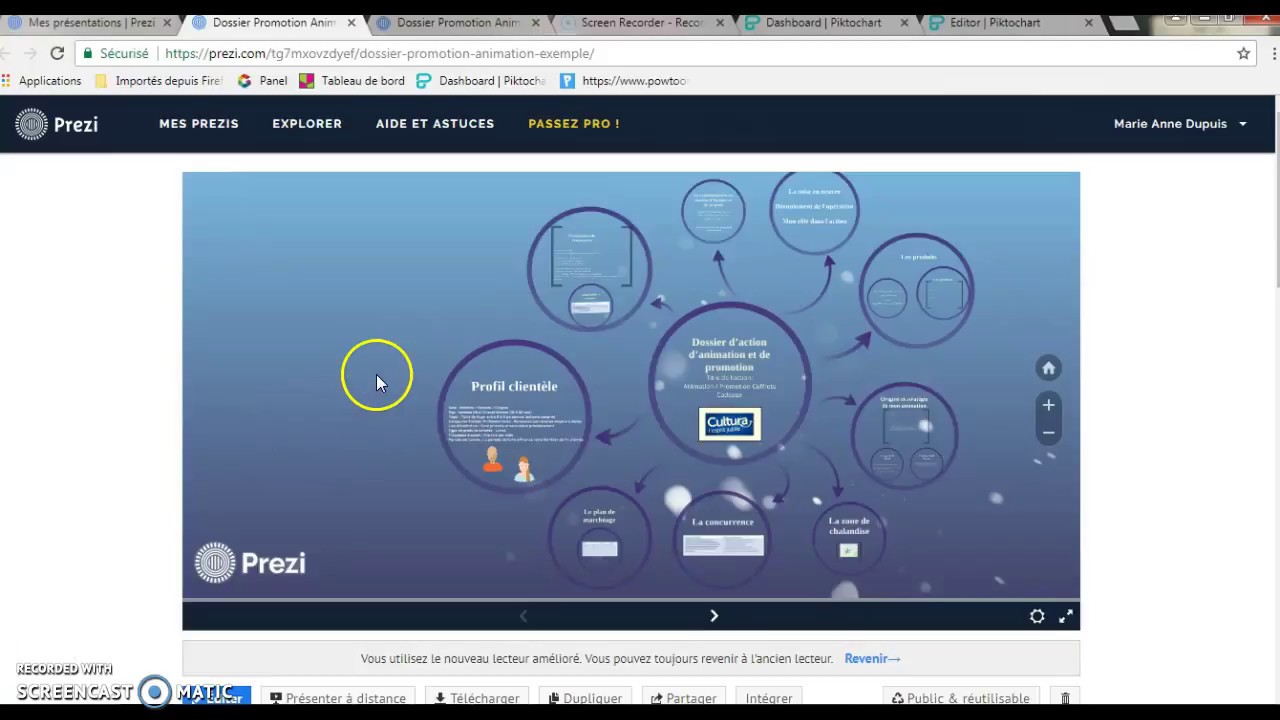The height and width of the screenshot is (720, 1280).
Task: Click the home view icon in player
Action: pos(1048,368)
